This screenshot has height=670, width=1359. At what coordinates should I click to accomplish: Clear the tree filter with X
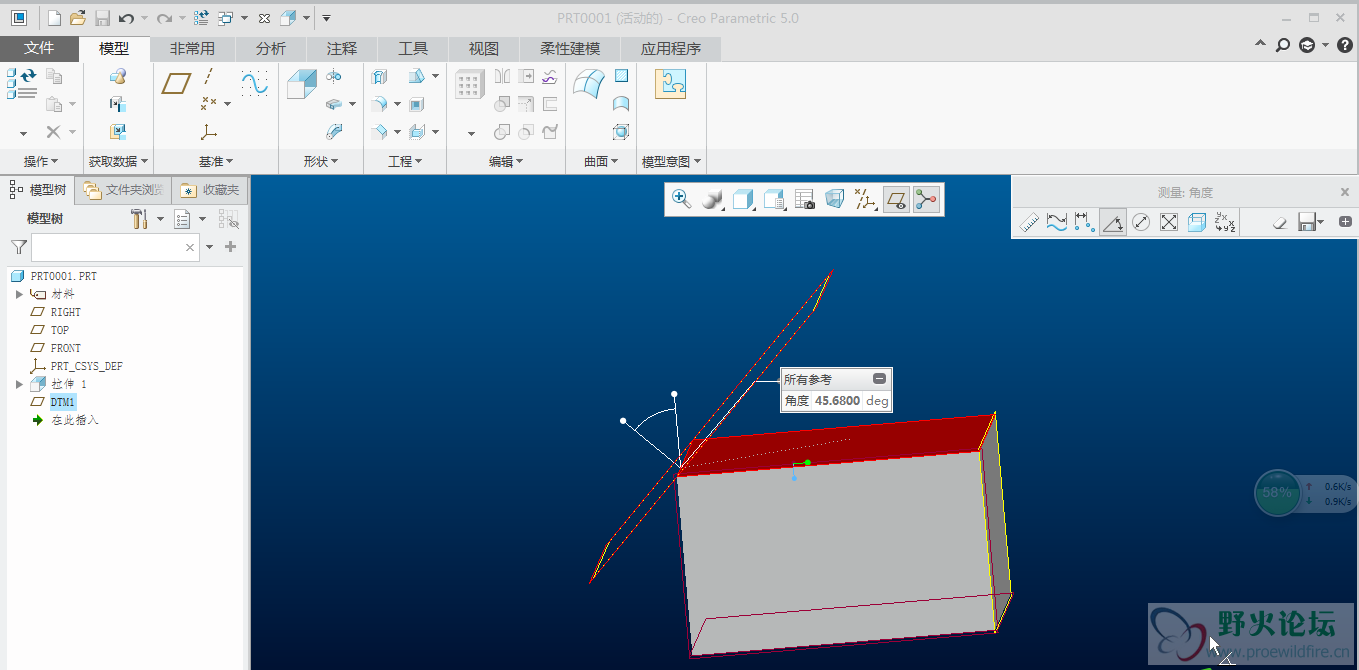[x=189, y=247]
